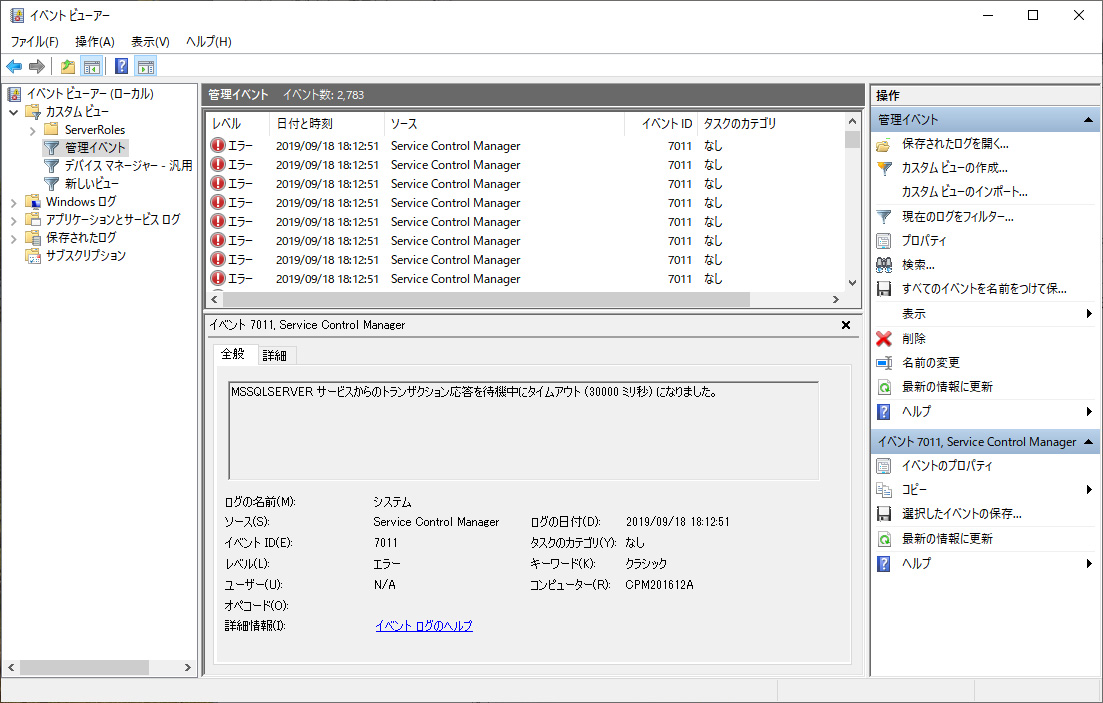Switch to the 全般 tab
Image resolution: width=1103 pixels, height=703 pixels.
click(233, 354)
